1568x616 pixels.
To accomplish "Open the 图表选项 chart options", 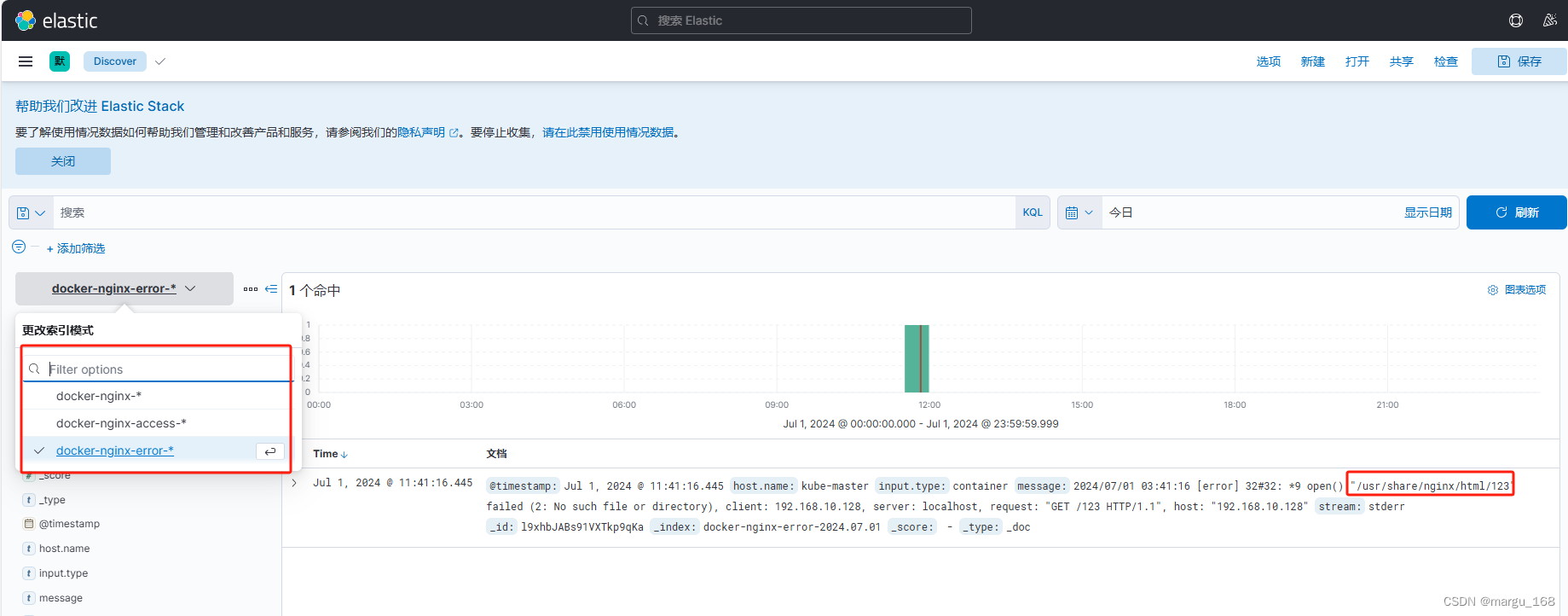I will point(1517,290).
